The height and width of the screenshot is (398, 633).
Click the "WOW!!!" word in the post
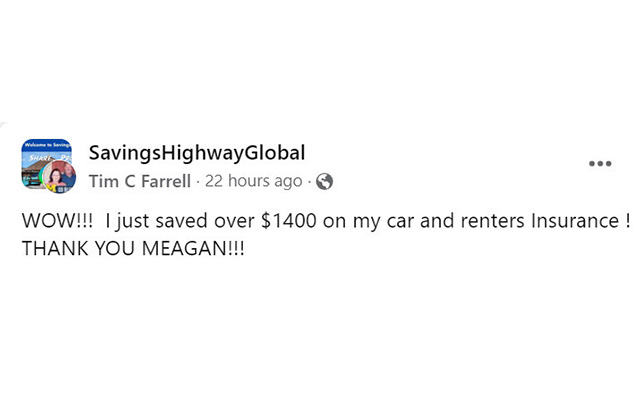point(57,221)
